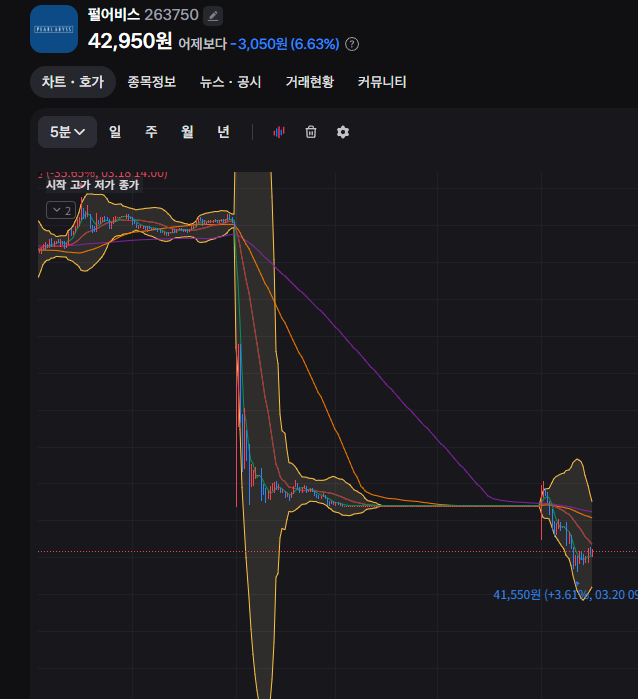
Task: Switch chart to weekly 주 interval
Action: (151, 132)
